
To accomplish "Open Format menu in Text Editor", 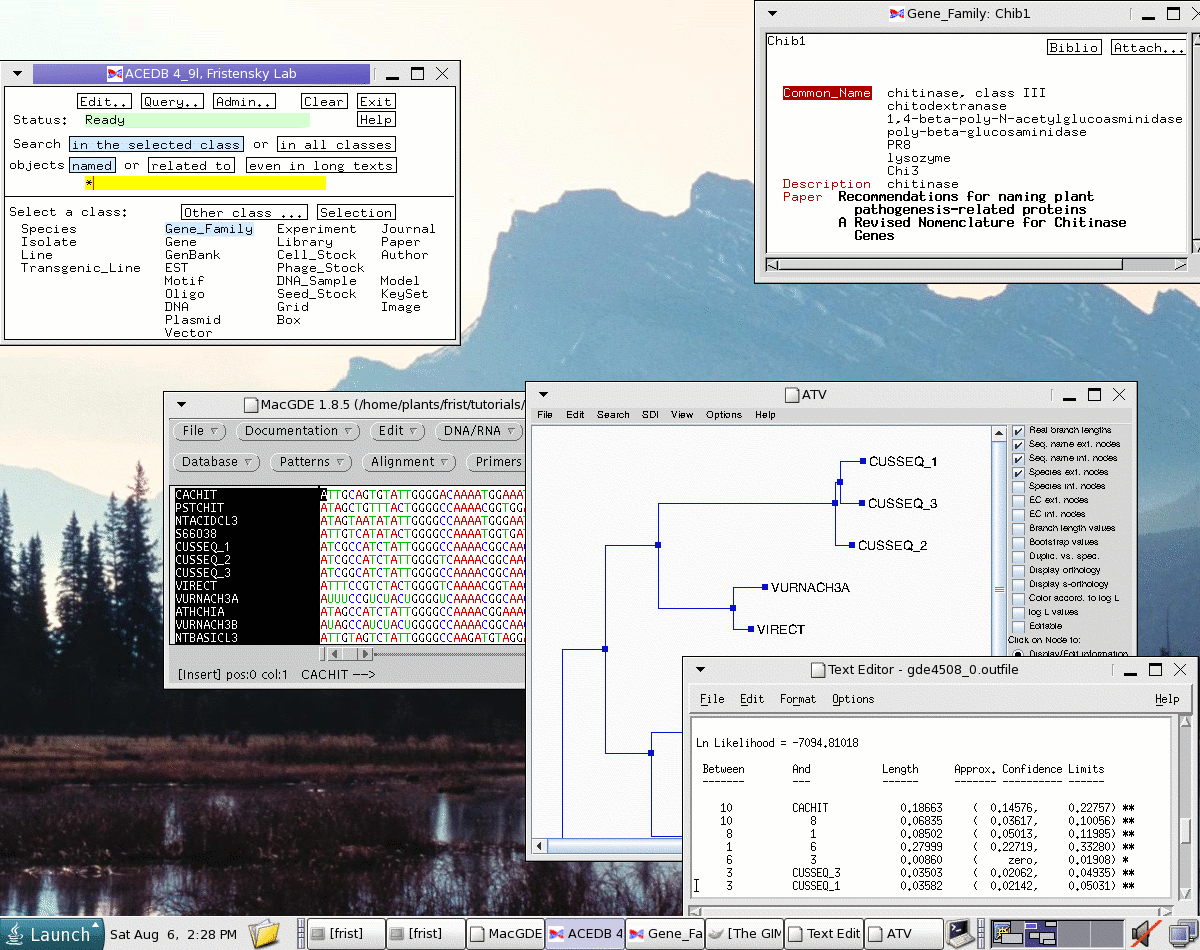I will pyautogui.click(x=797, y=699).
